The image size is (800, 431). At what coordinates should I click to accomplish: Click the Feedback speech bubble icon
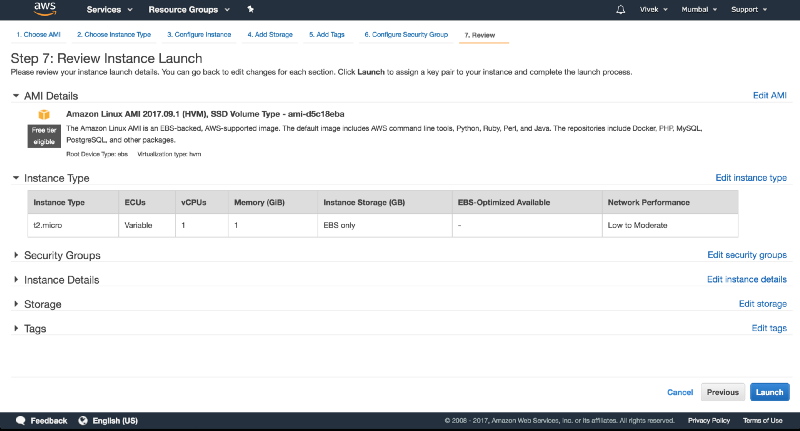[20, 421]
